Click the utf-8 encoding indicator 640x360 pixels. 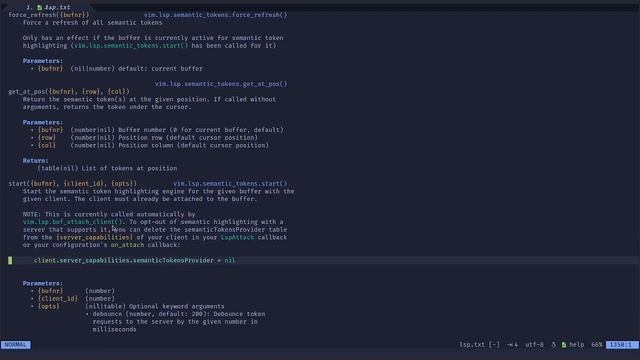(x=534, y=345)
